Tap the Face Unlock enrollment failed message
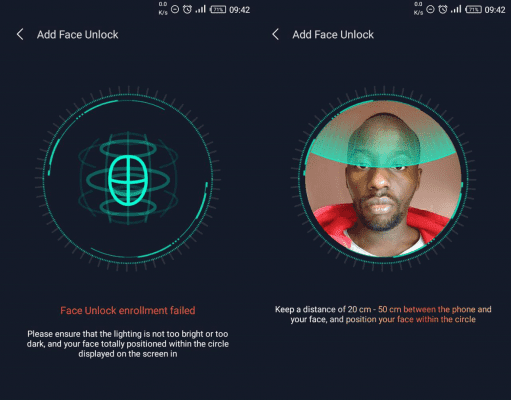Screen dimensions: 511x400 click(x=128, y=311)
